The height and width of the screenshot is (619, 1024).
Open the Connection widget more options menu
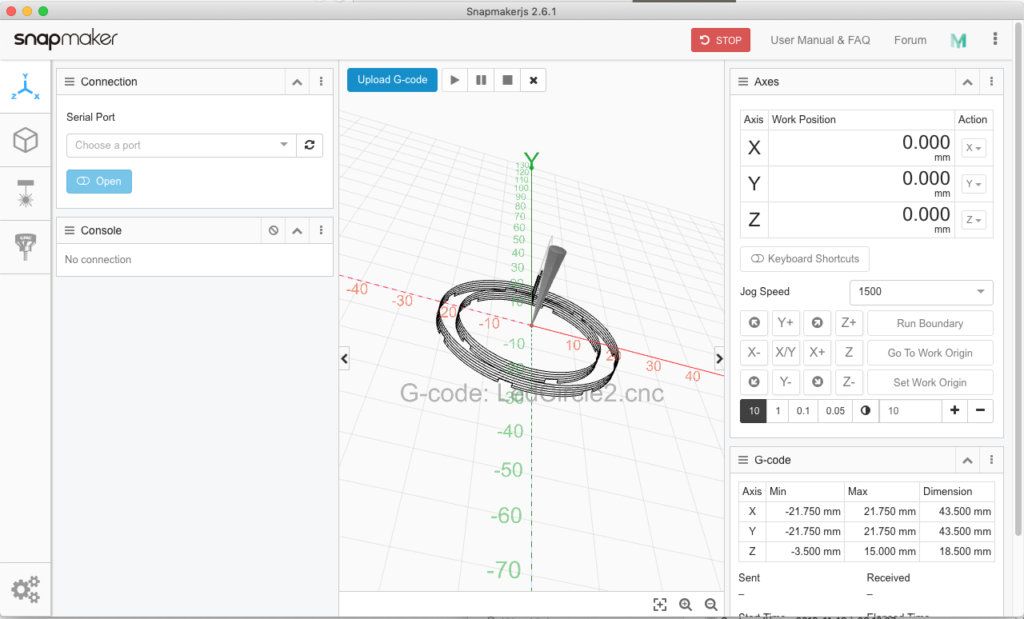tap(321, 82)
